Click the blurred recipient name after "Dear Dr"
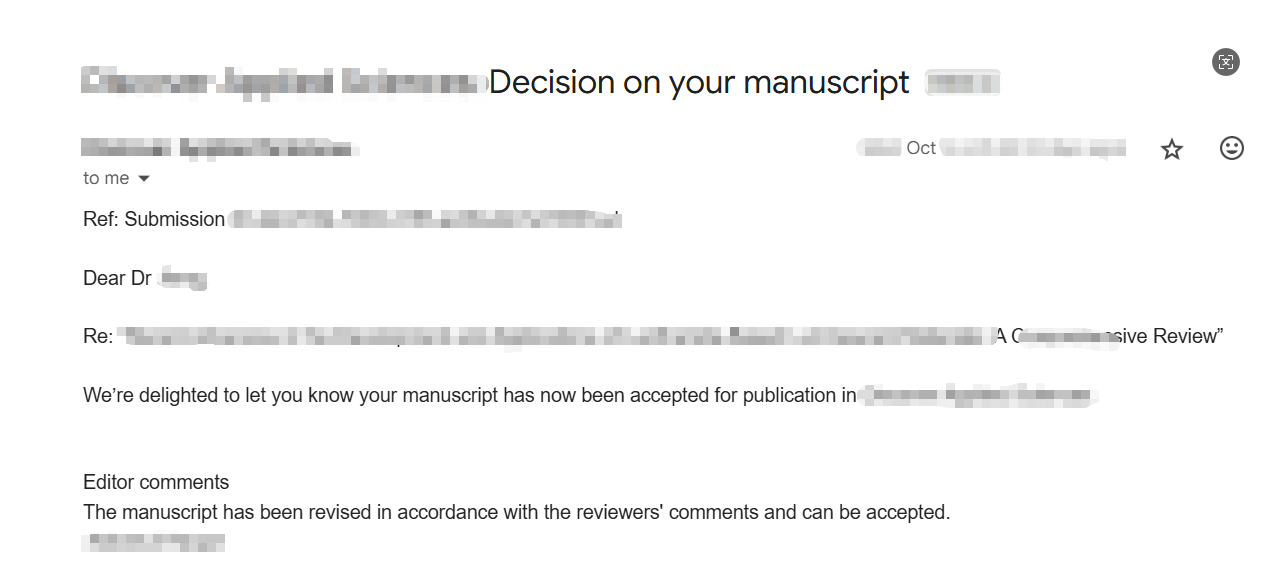 tap(183, 278)
